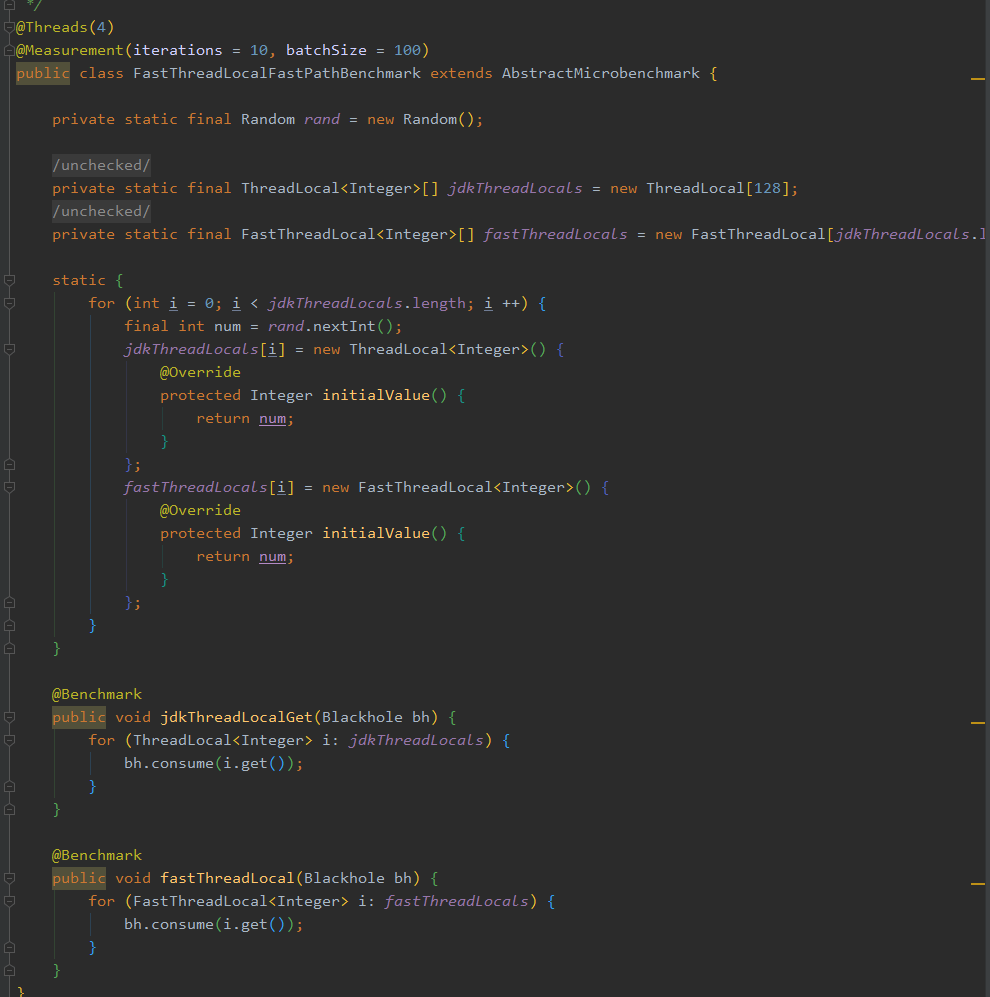Click @Benchmark above fastThreadLocal method
990x997 pixels.
coord(97,855)
